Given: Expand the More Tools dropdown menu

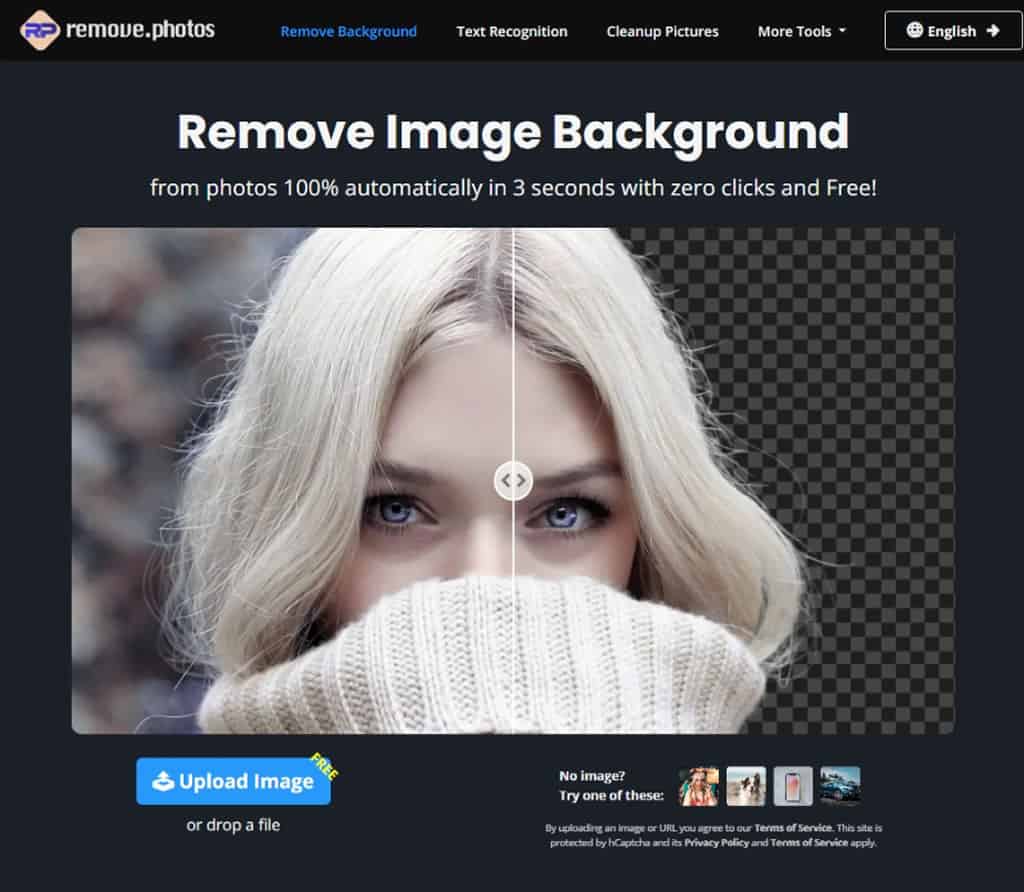Looking at the screenshot, I should (x=794, y=31).
